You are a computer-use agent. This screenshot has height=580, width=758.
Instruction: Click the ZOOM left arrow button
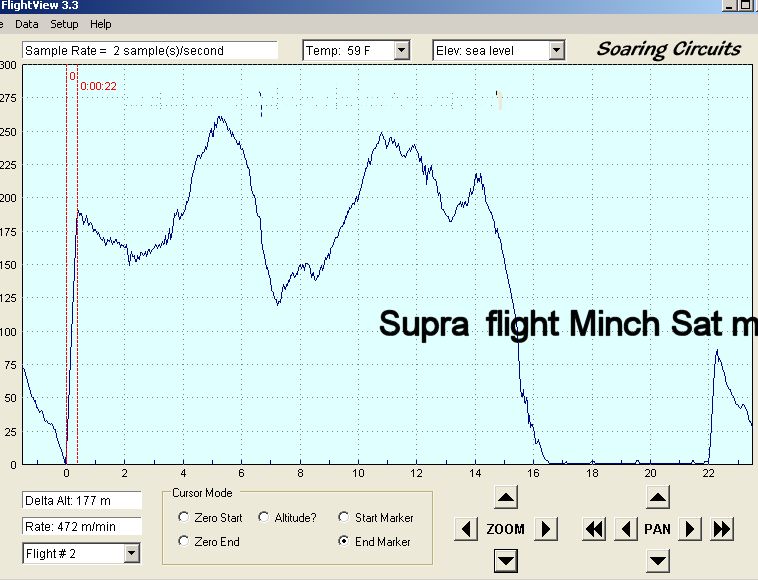[x=466, y=529]
